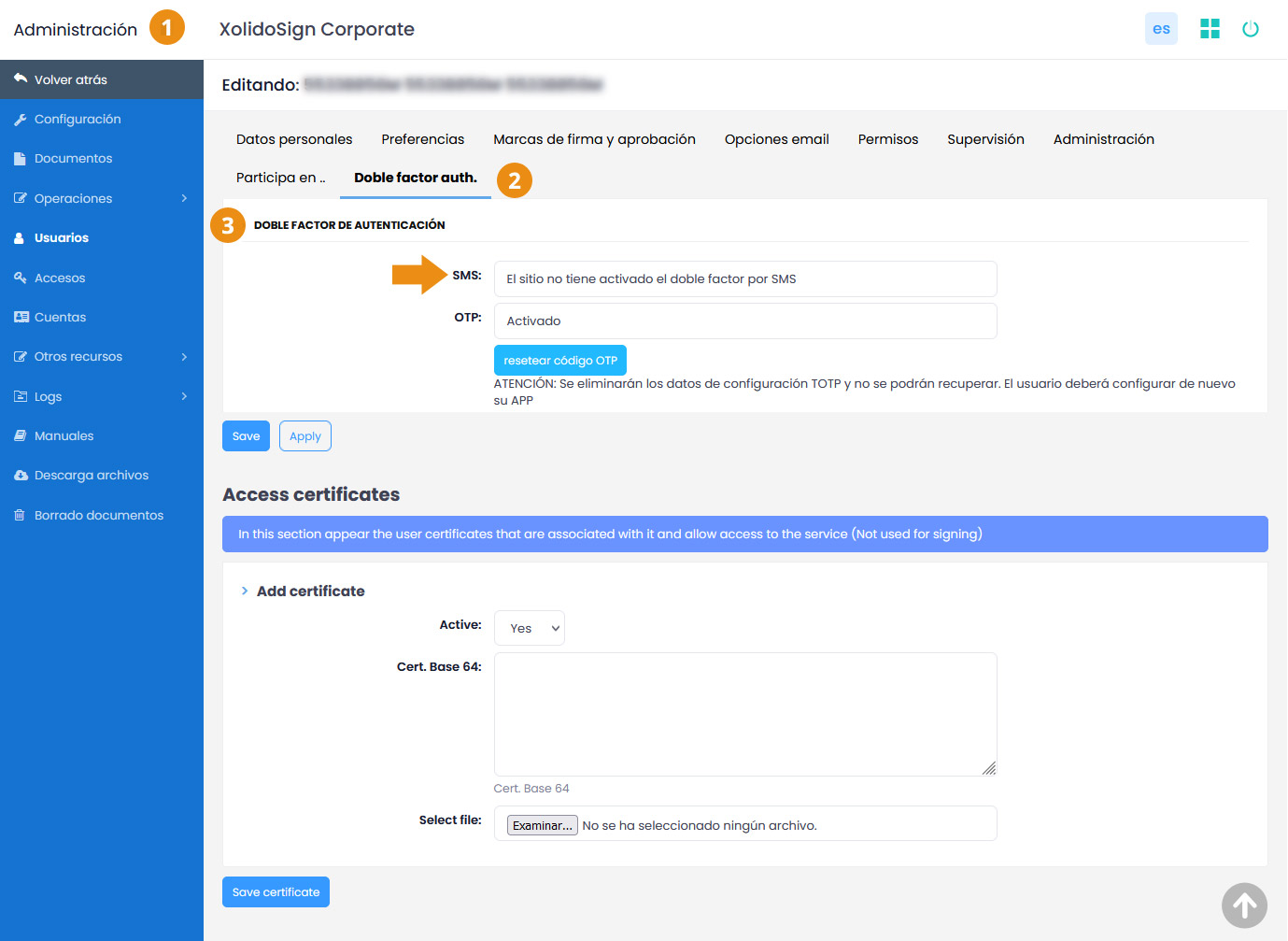Click the Descarga archivos cloud icon
Screen dimensions: 1288x941
(21, 476)
